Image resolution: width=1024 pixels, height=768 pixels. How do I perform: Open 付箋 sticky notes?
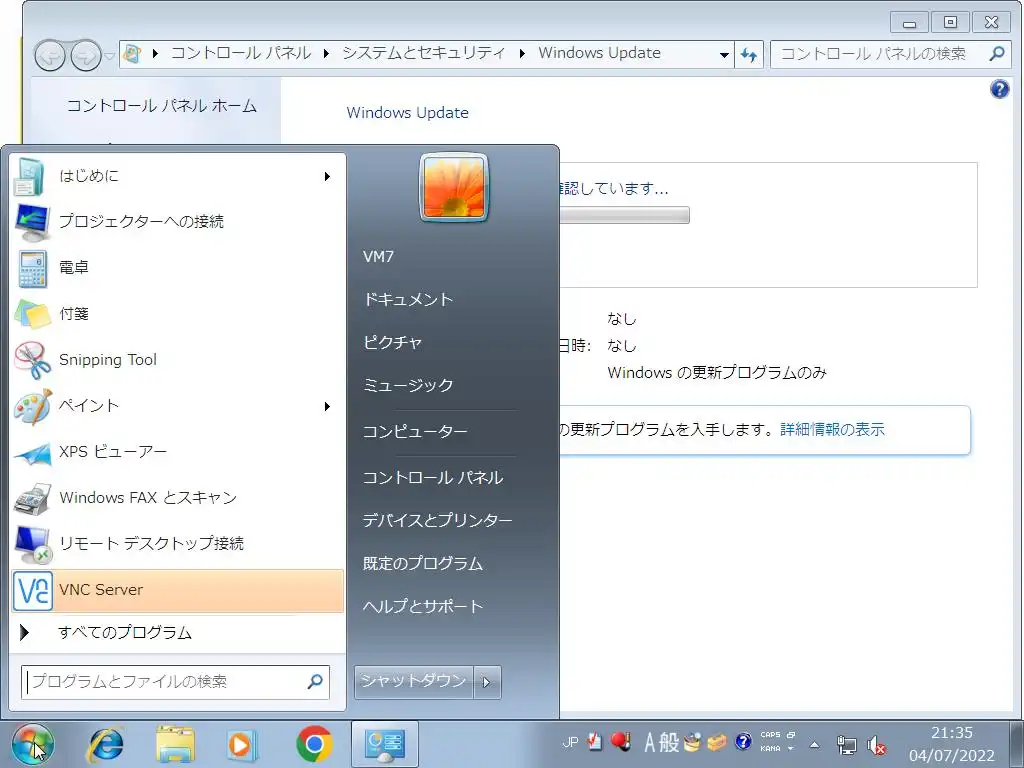pos(177,314)
